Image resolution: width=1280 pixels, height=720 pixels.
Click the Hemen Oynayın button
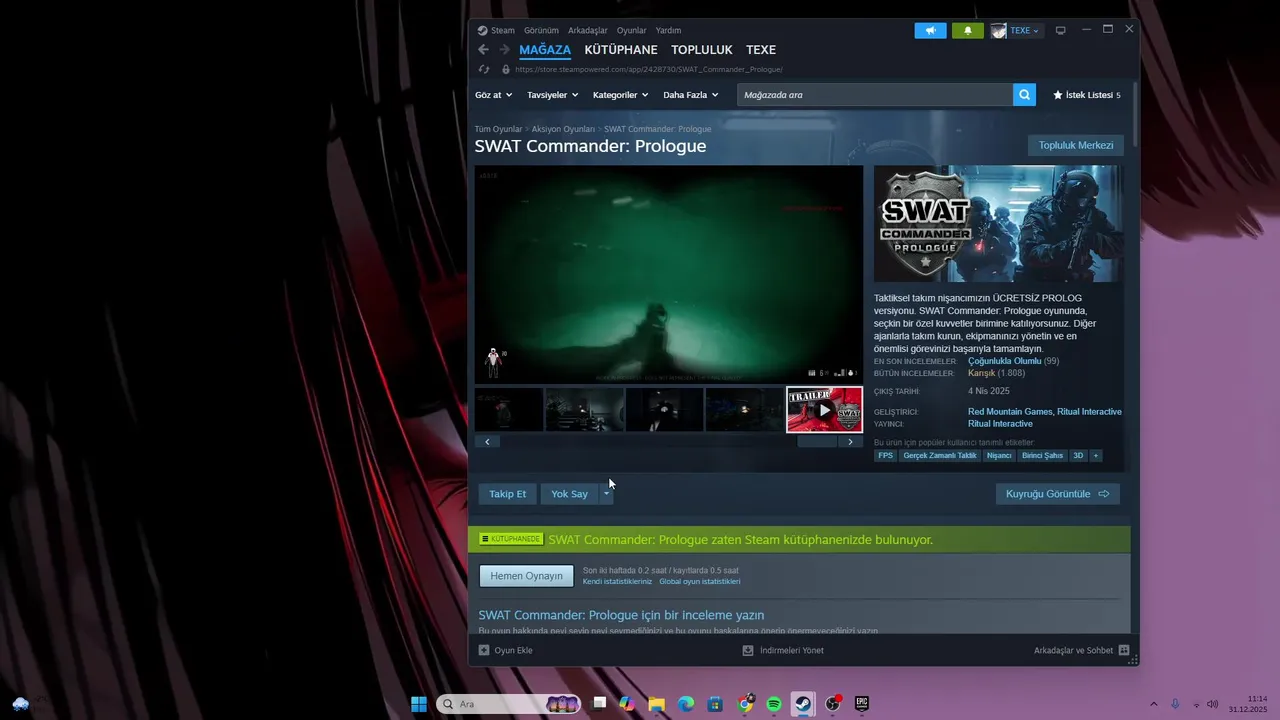526,576
